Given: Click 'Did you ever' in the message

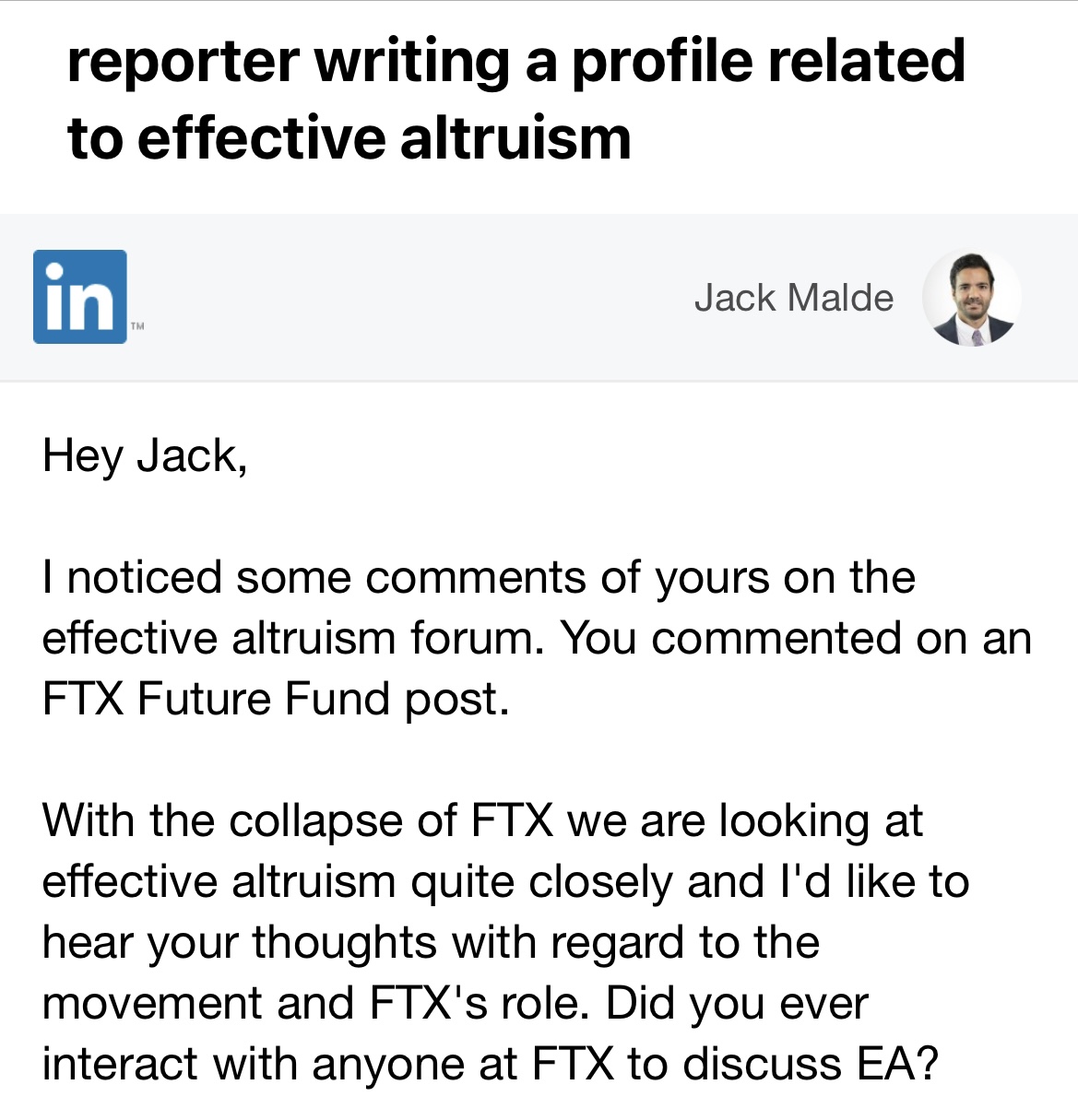Looking at the screenshot, I should tap(737, 1003).
